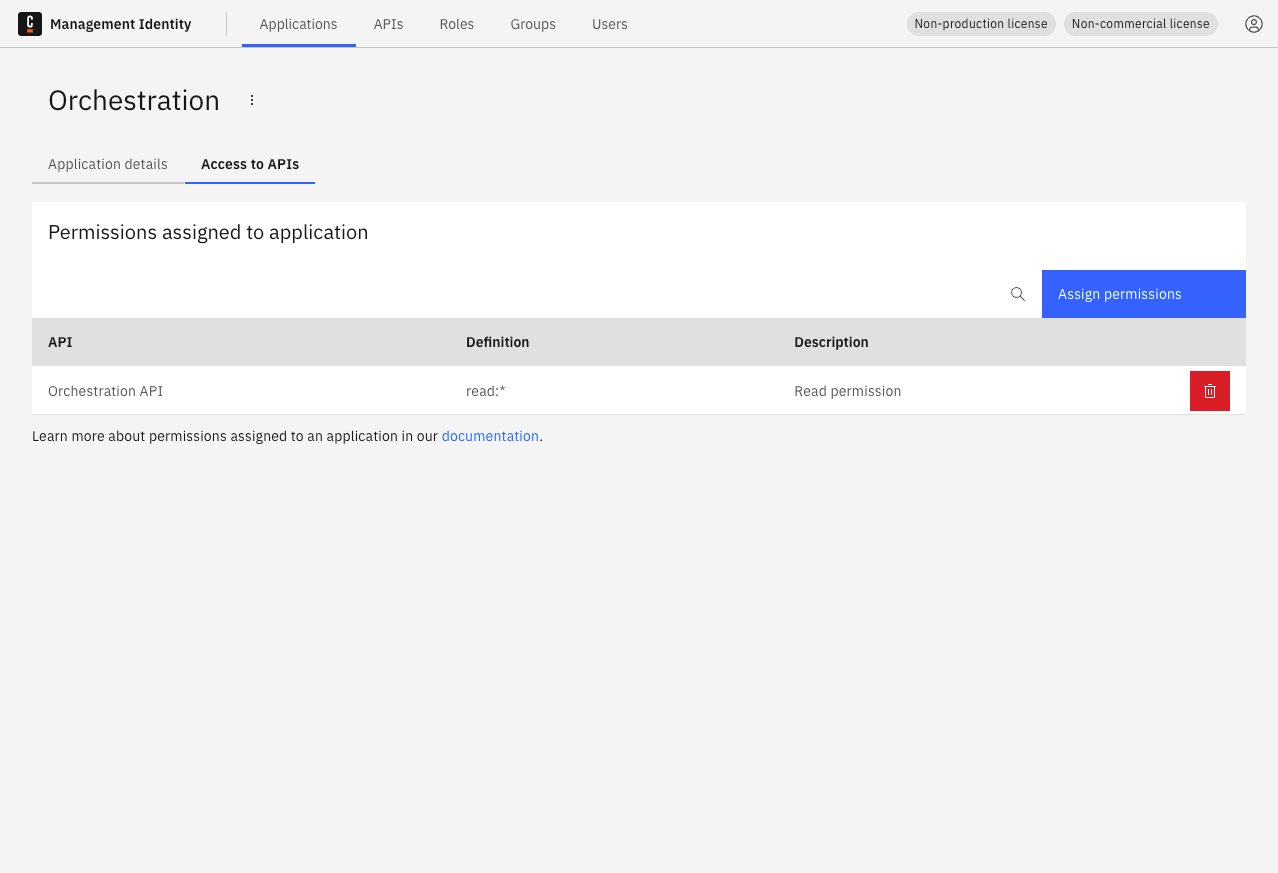The height and width of the screenshot is (873, 1278).
Task: Click the Assign permissions button
Action: (1120, 294)
